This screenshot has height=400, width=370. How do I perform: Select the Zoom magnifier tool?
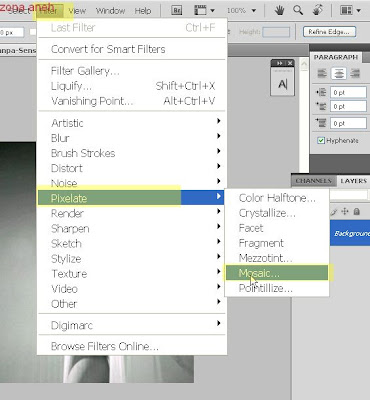pos(298,10)
